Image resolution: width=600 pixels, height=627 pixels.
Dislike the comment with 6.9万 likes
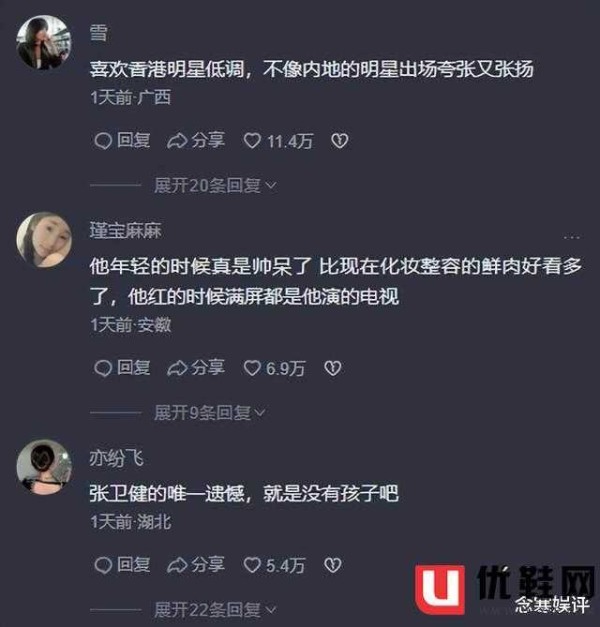click(x=332, y=368)
